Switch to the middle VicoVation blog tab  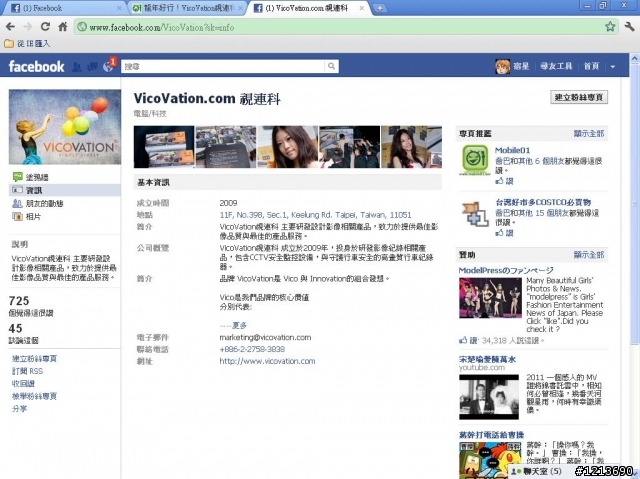[x=187, y=8]
